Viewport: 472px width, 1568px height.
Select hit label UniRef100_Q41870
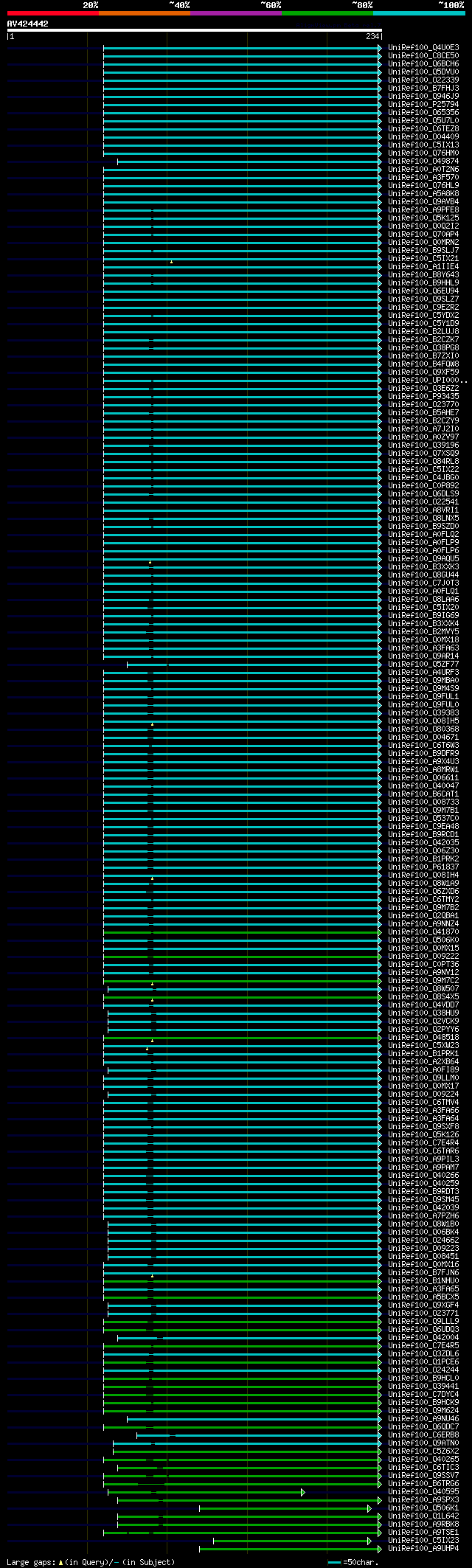423,932
